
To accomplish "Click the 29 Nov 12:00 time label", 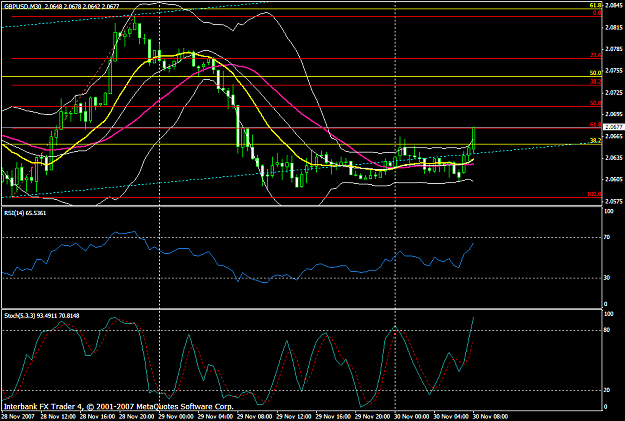I will (293, 417).
